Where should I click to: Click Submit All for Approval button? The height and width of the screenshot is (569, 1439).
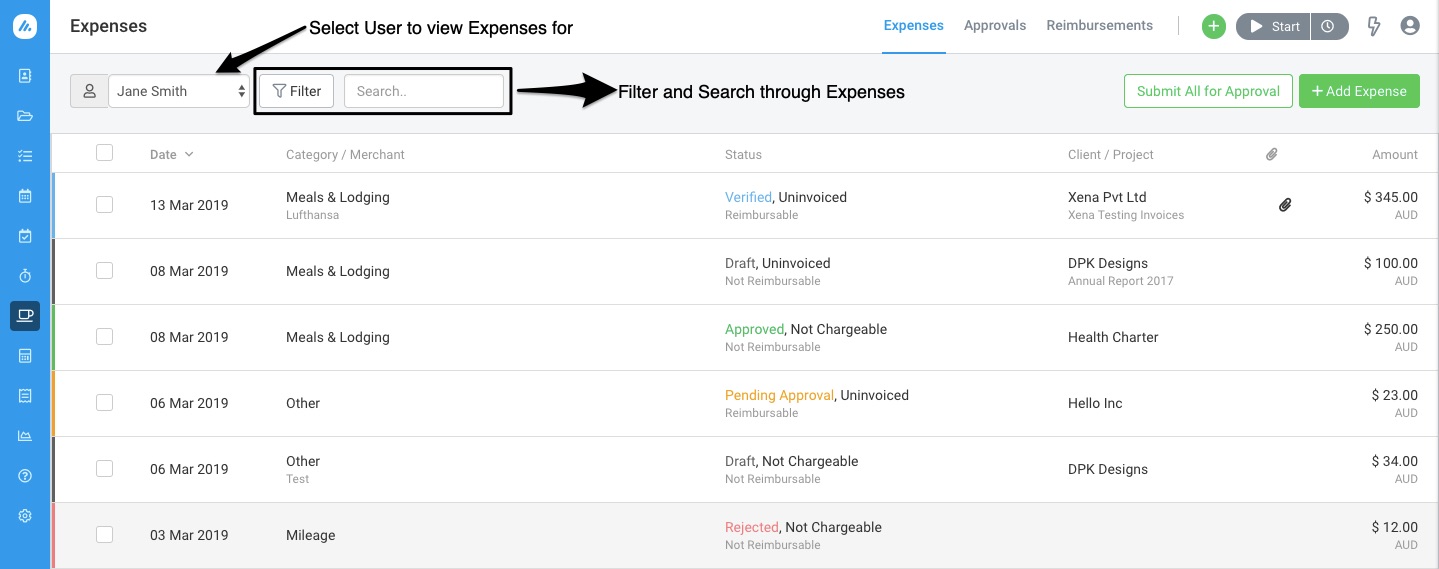point(1208,91)
